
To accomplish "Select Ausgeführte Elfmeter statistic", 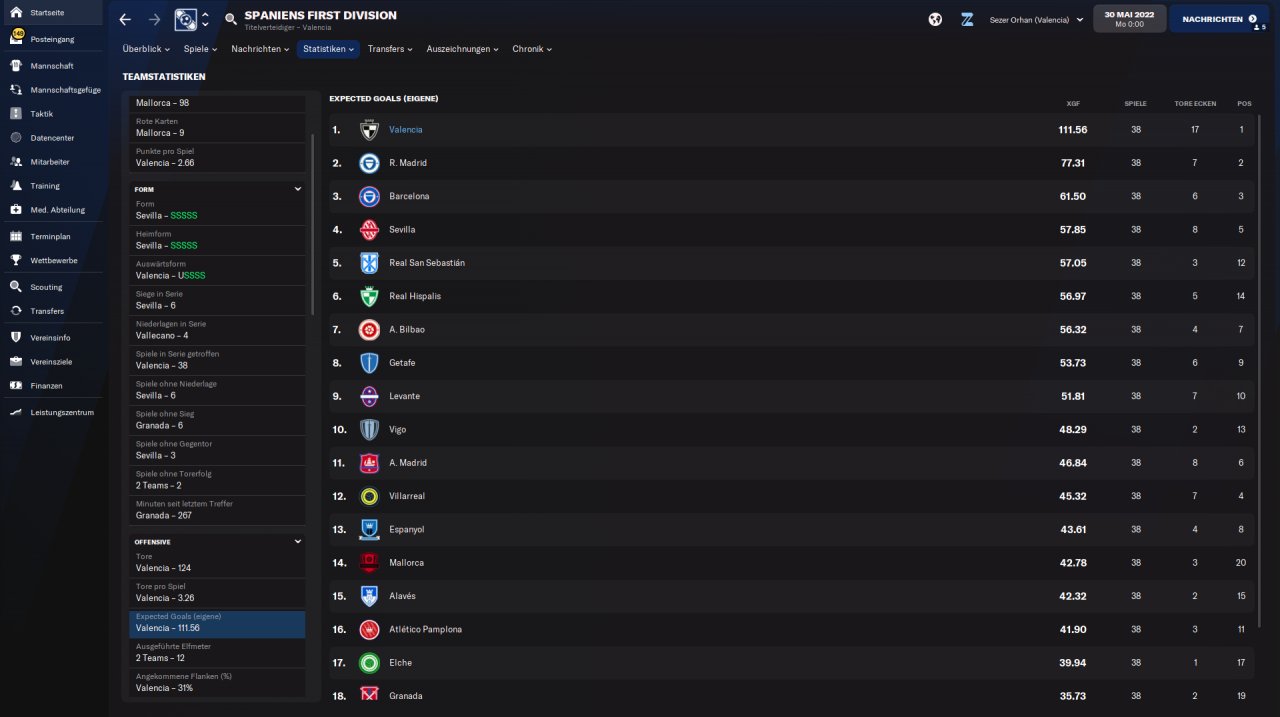I will (x=217, y=653).
